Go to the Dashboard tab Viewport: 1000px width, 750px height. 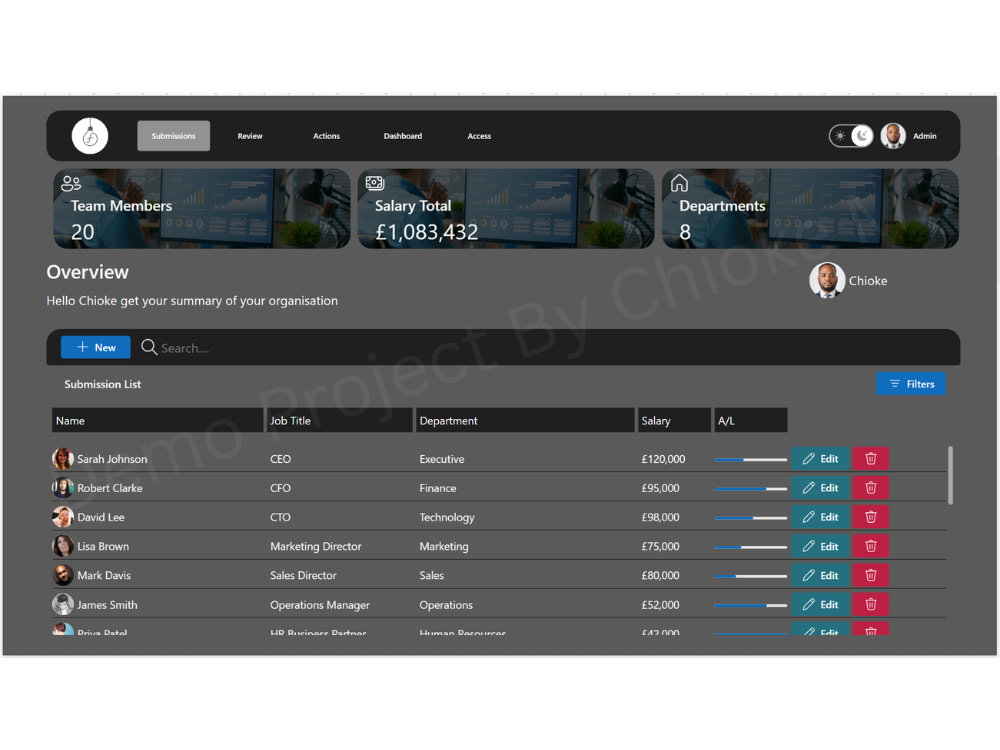(x=402, y=136)
